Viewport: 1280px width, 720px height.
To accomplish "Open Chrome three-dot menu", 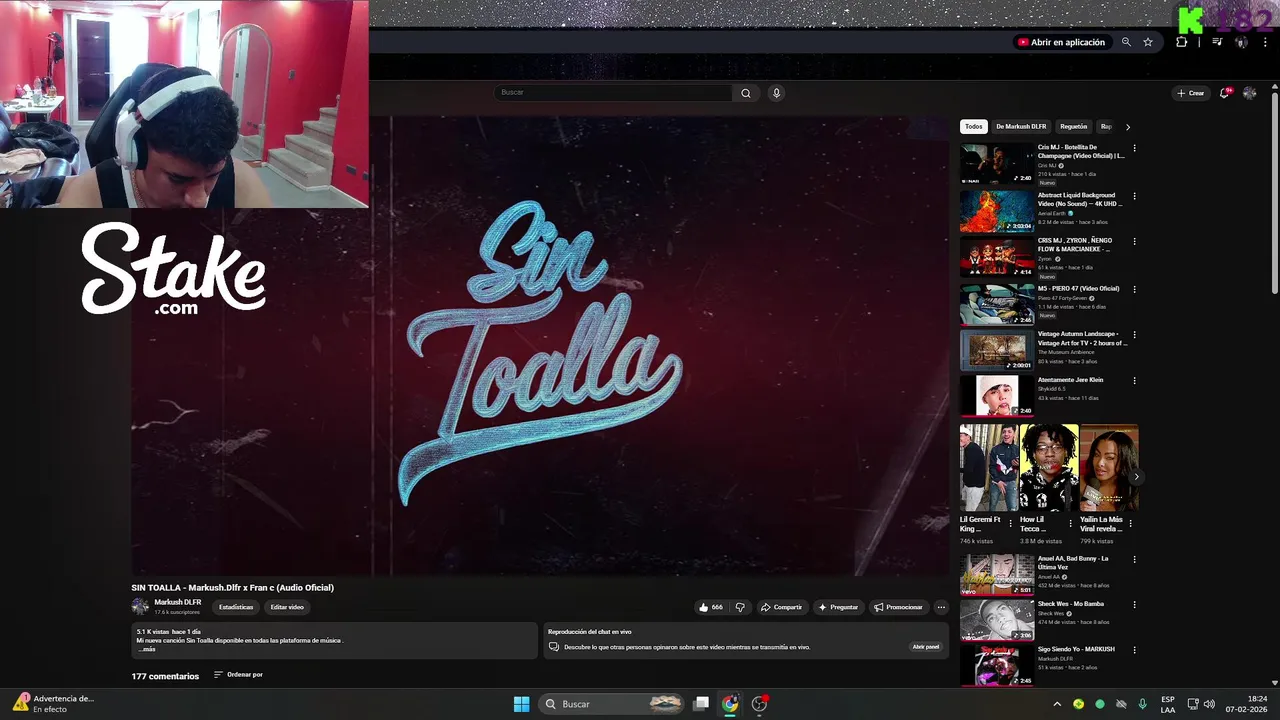I will (x=1265, y=42).
